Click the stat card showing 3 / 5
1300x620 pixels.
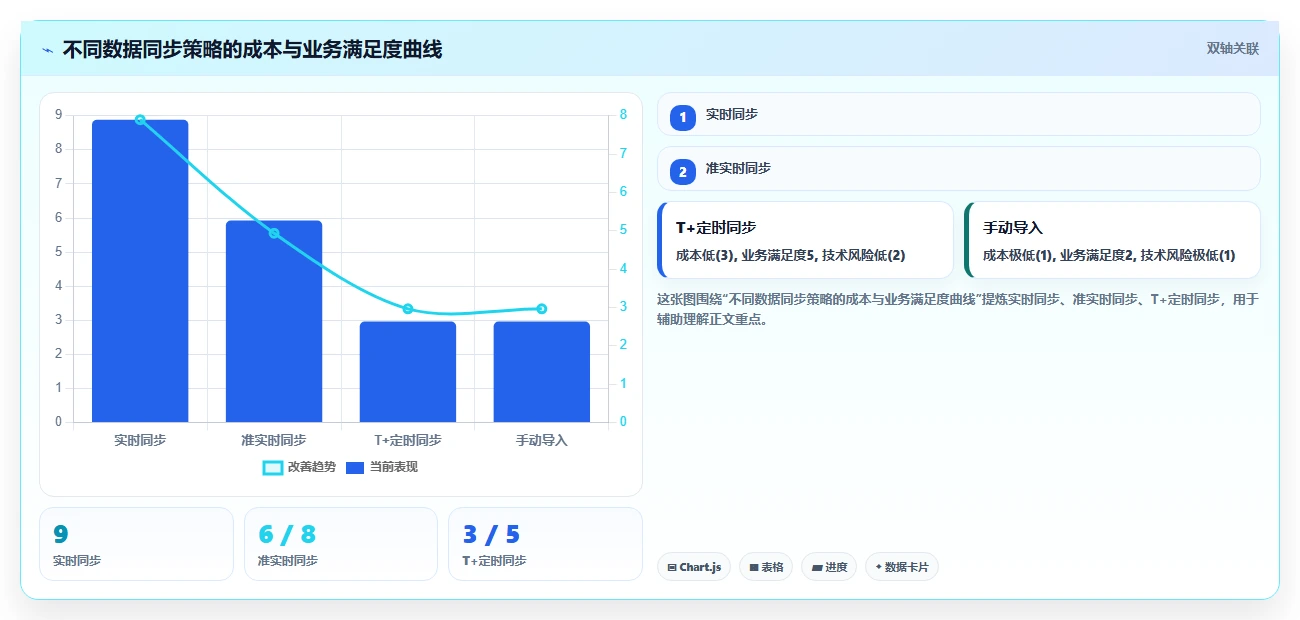[545, 544]
